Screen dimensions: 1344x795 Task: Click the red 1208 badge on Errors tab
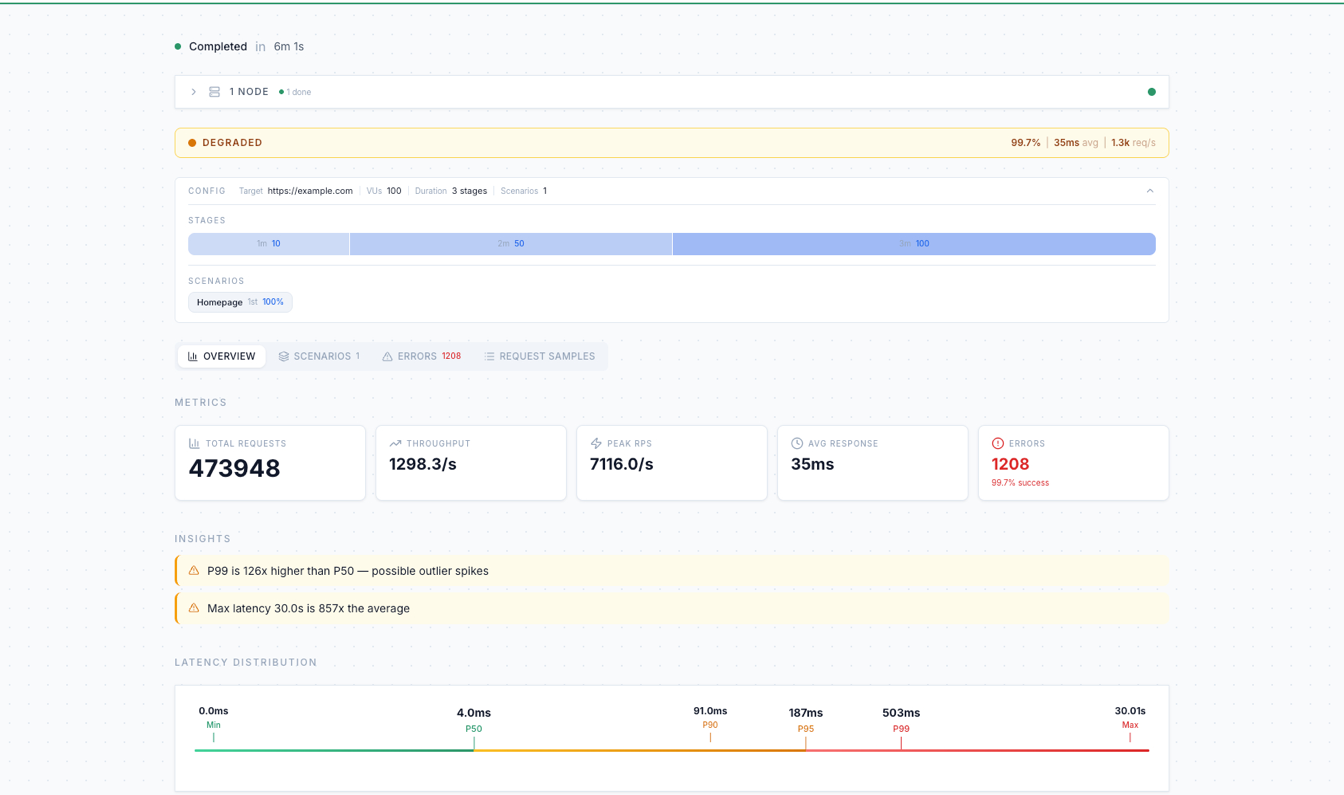coord(451,356)
